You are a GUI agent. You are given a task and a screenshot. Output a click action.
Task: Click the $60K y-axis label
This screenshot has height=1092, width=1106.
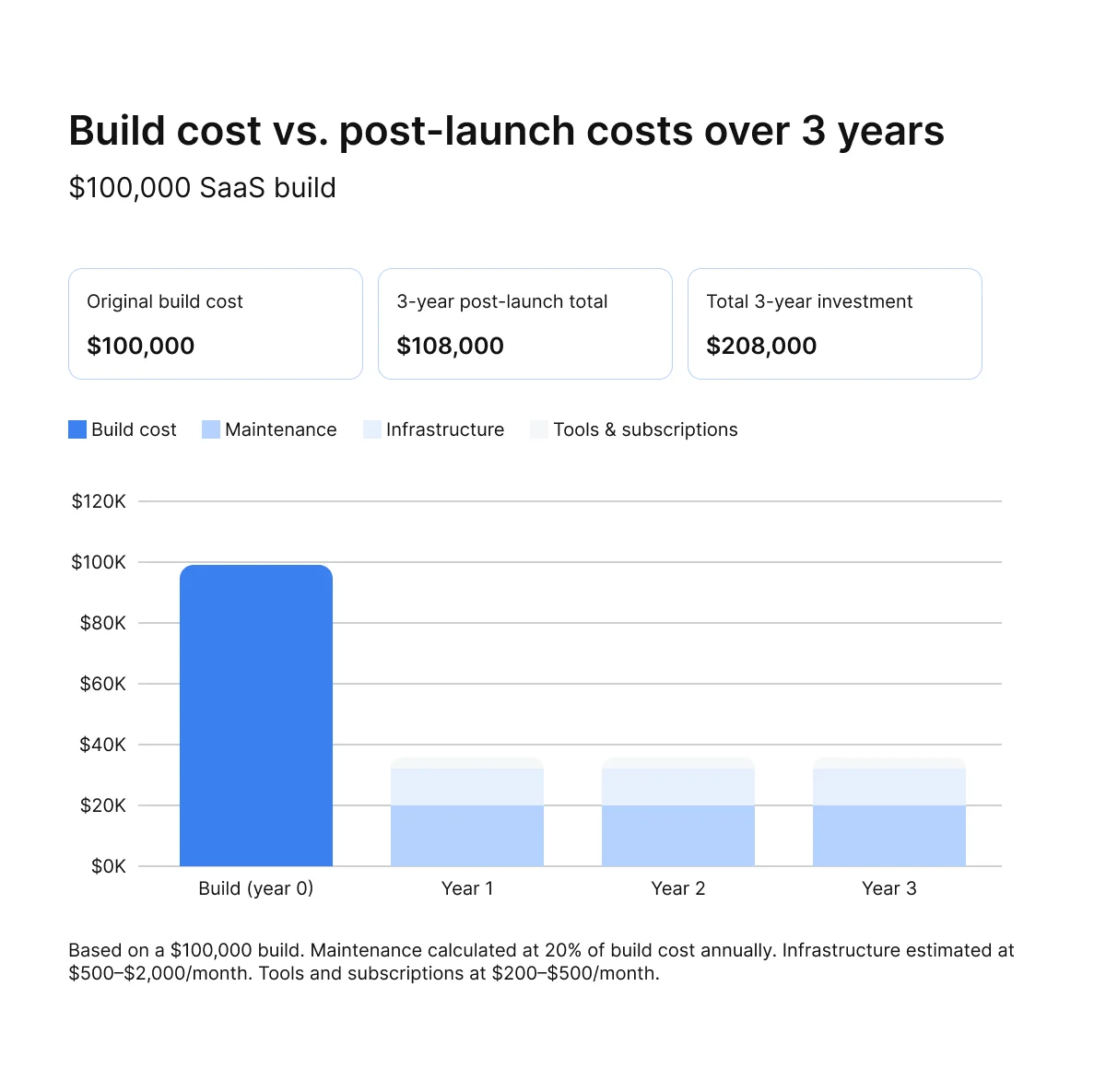pyautogui.click(x=103, y=684)
